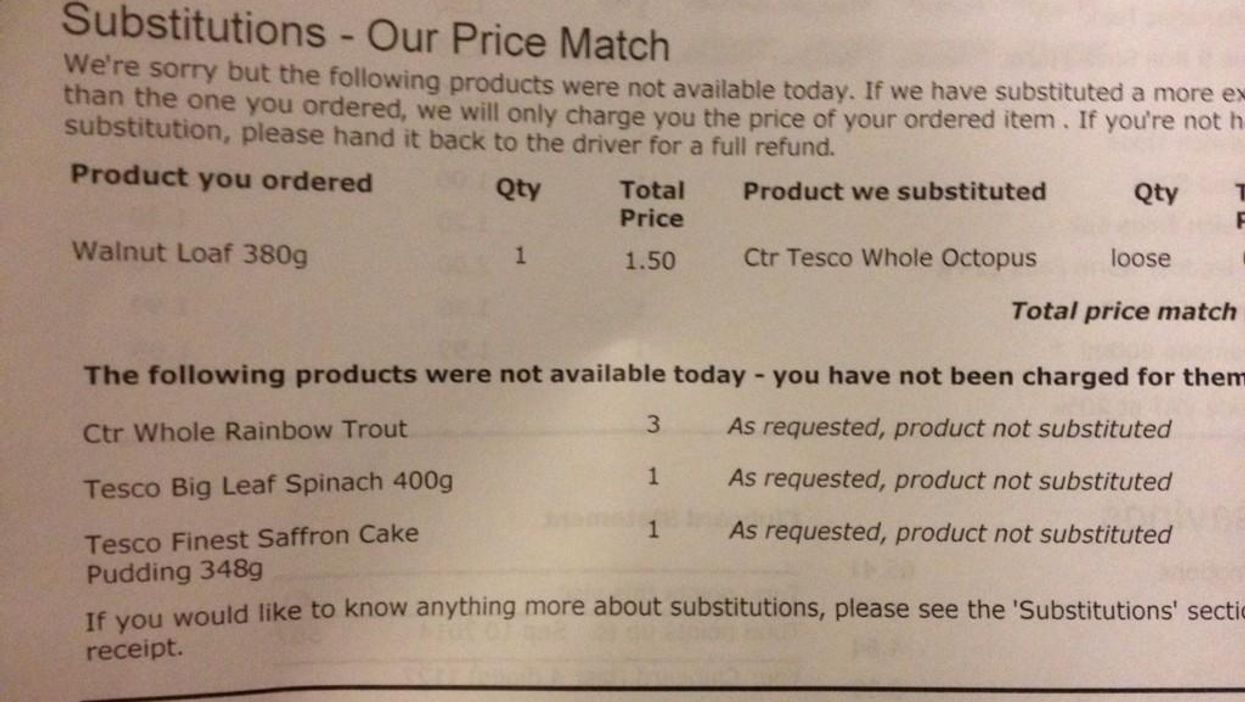This screenshot has width=1245, height=702.
Task: Click the quantity 3 for Rainbow Trout
Action: tap(652, 425)
